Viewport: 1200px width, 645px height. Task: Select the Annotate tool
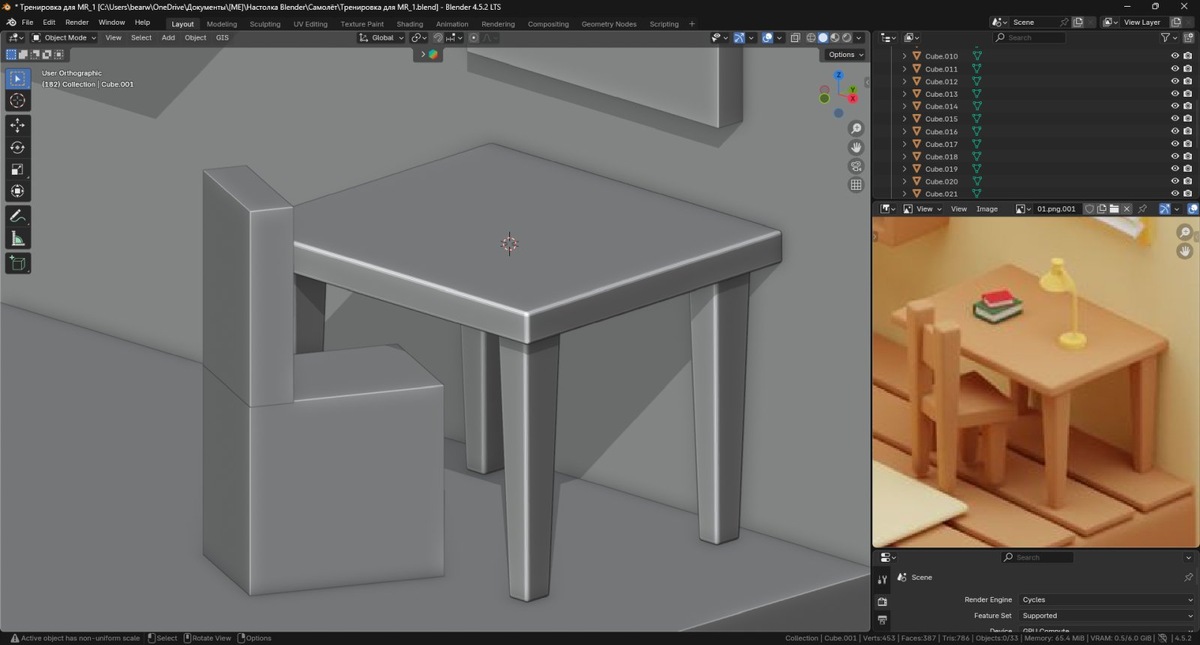click(18, 216)
